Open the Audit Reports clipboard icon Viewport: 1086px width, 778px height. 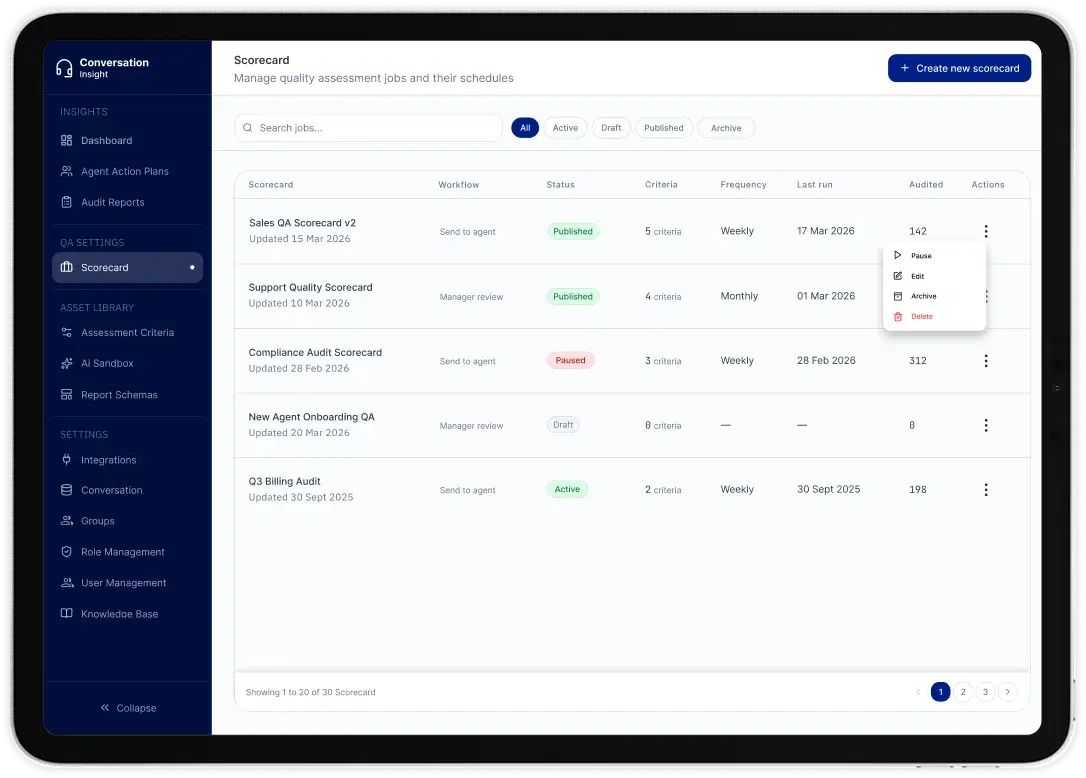(66, 202)
